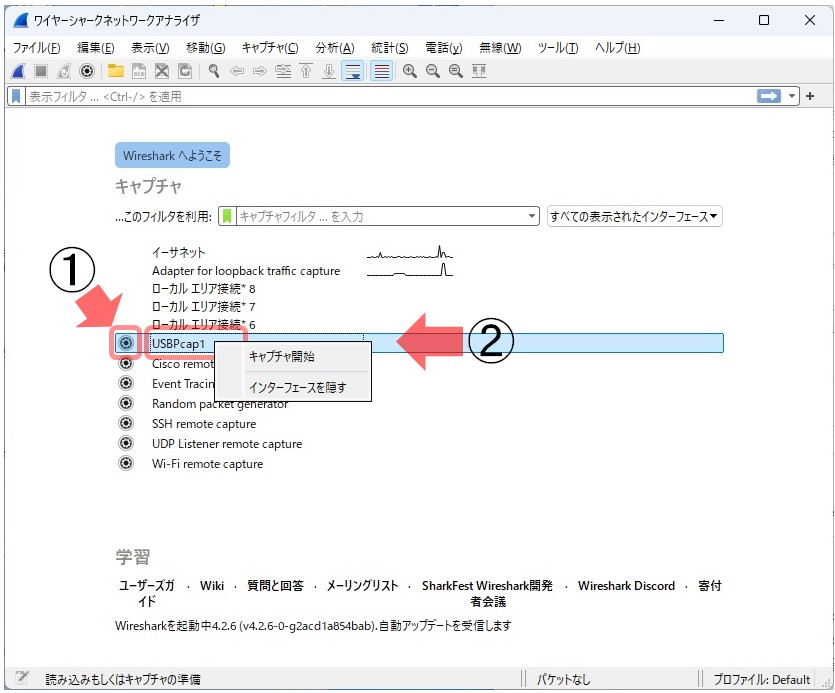
Task: Click the shark fin start capture icon
Action: 18,71
